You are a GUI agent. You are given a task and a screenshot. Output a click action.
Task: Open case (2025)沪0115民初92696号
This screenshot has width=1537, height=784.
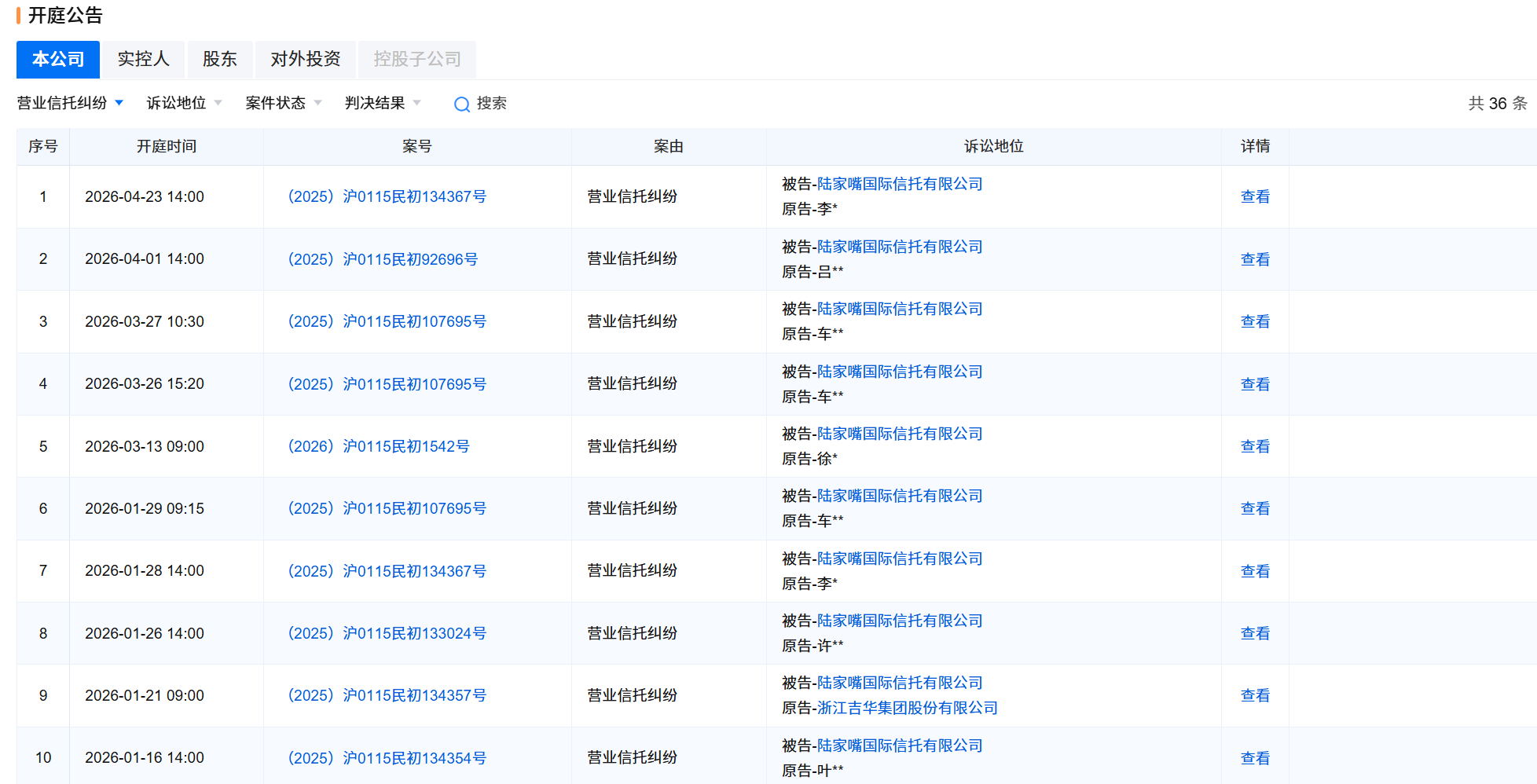(x=383, y=259)
